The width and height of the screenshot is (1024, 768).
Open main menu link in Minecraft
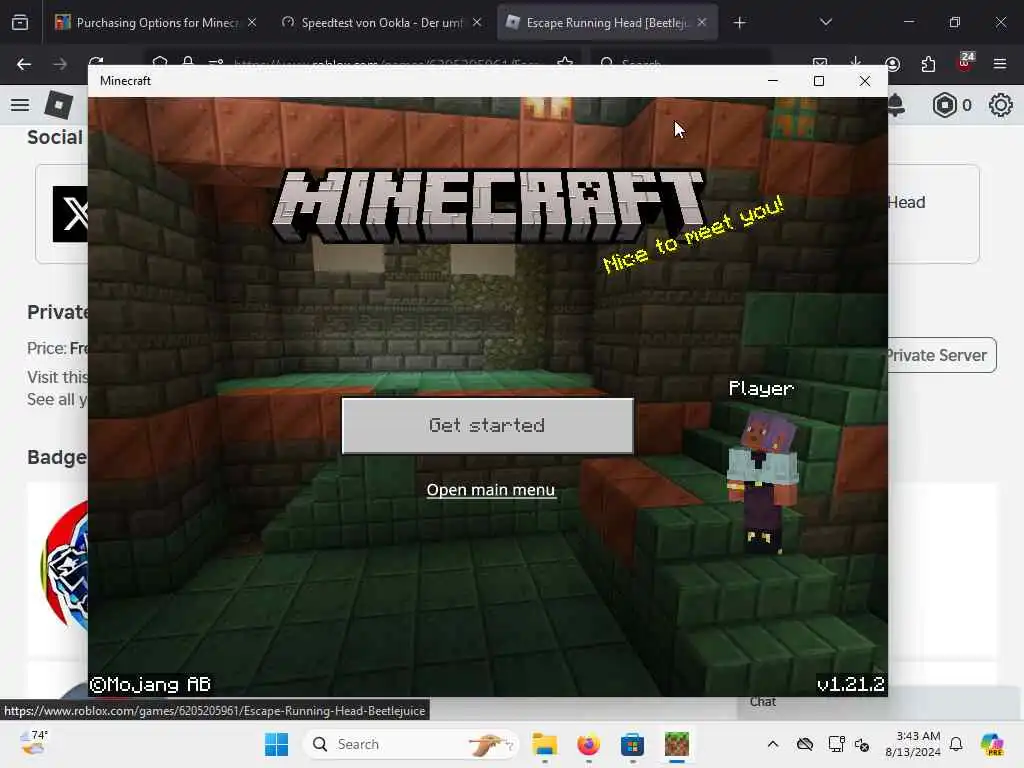click(491, 490)
